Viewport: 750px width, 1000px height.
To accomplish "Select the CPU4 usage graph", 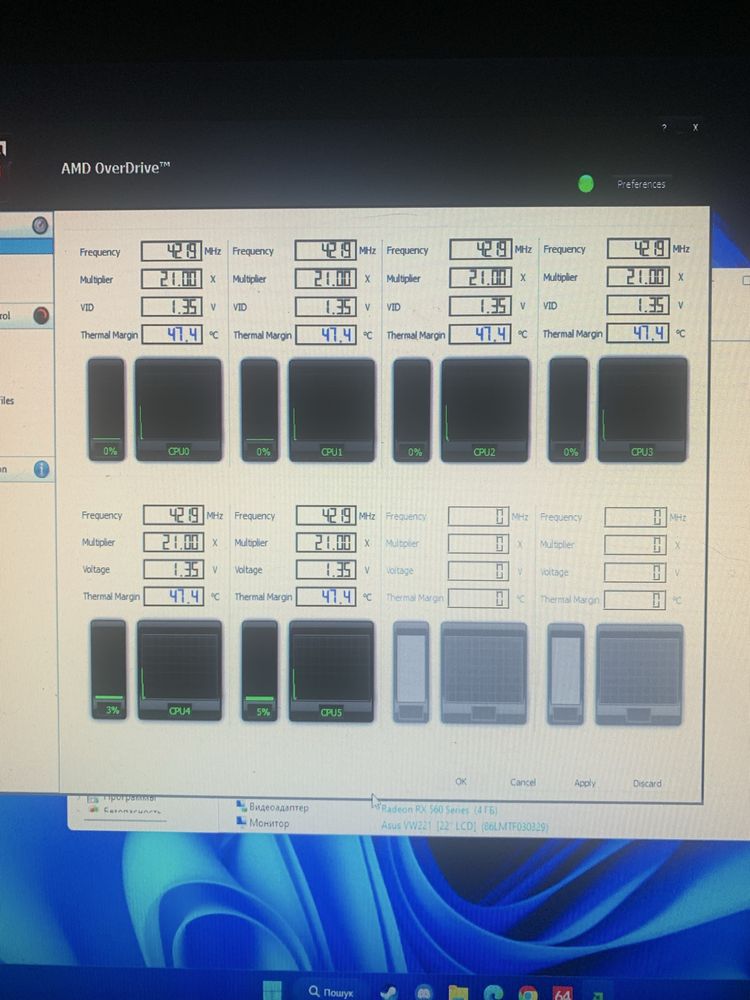I will tap(180, 670).
